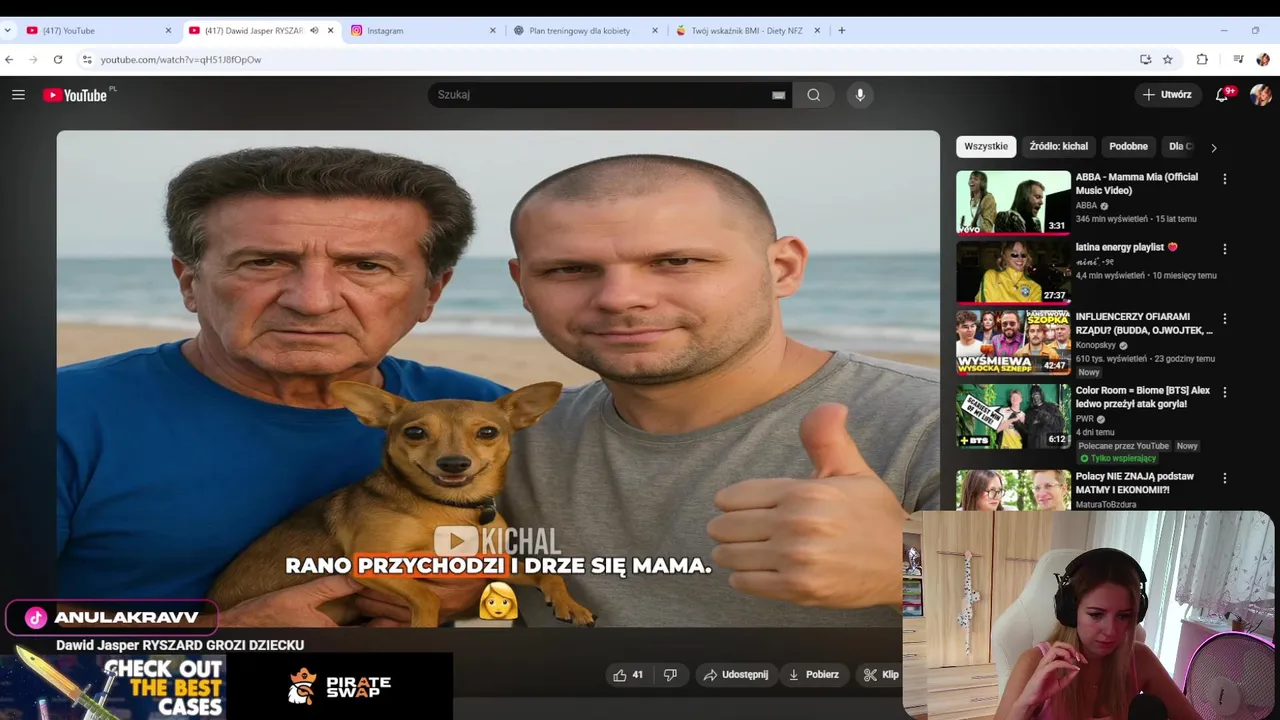Reload the page in the browser
This screenshot has width=1280, height=720.
[58, 59]
